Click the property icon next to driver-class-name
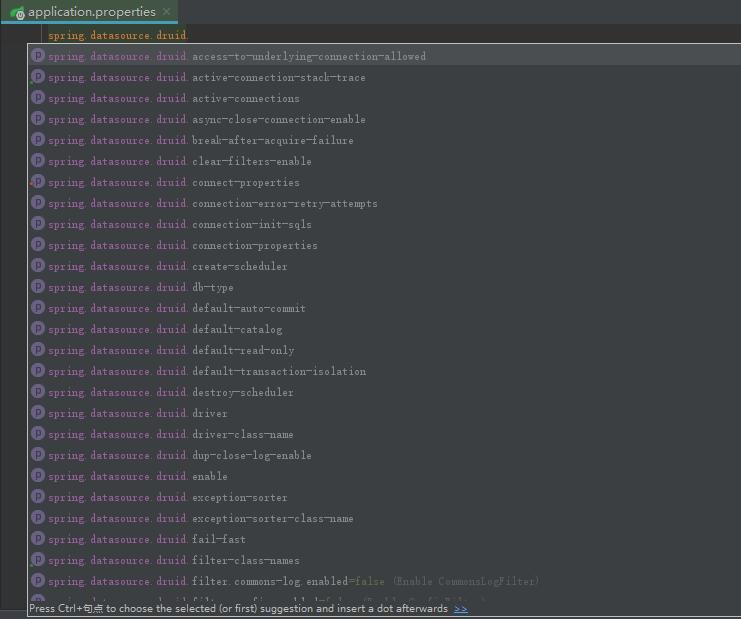Image resolution: width=741 pixels, height=619 pixels. click(x=38, y=434)
